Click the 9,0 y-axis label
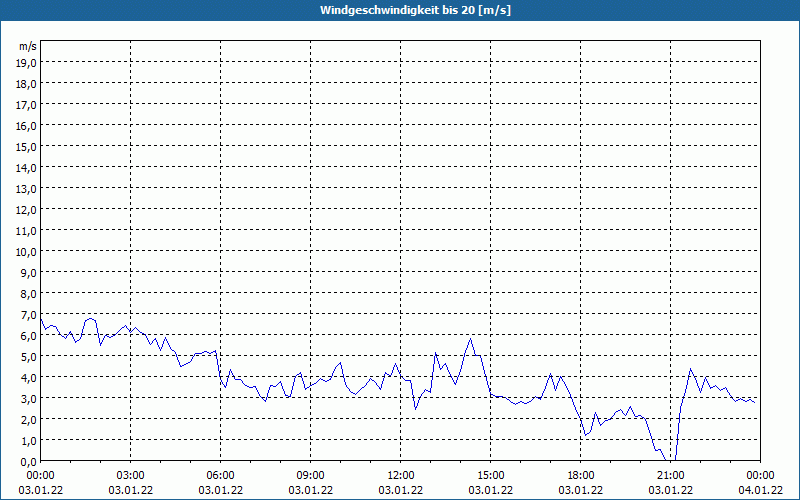Viewport: 800px width, 500px height. click(x=28, y=272)
